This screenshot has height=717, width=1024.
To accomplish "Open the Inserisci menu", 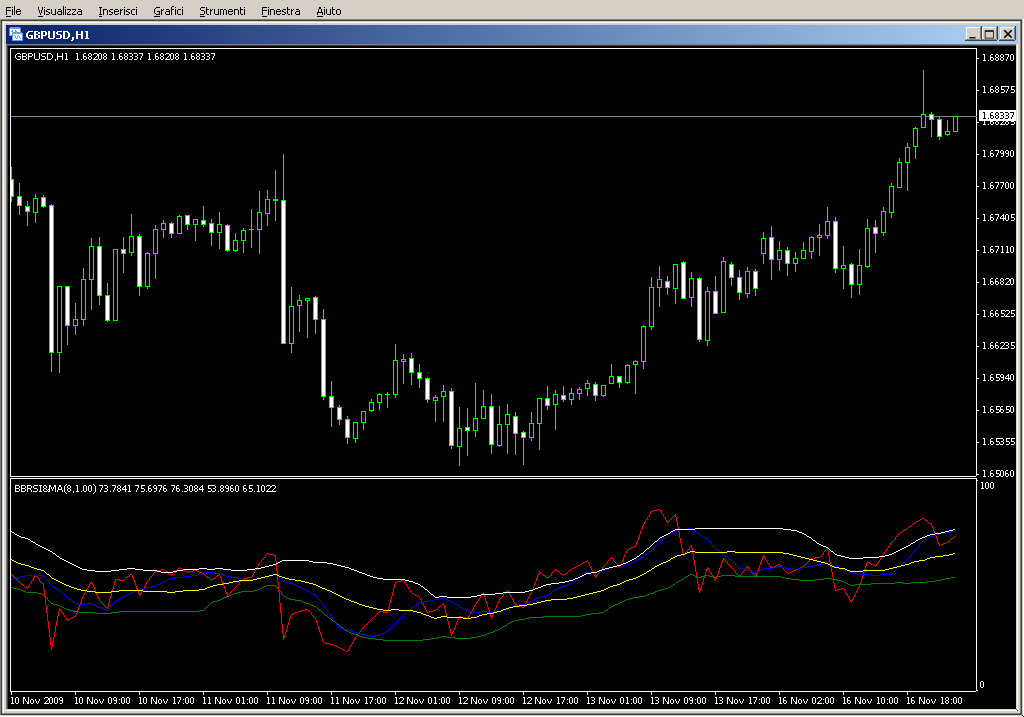I will 118,11.
